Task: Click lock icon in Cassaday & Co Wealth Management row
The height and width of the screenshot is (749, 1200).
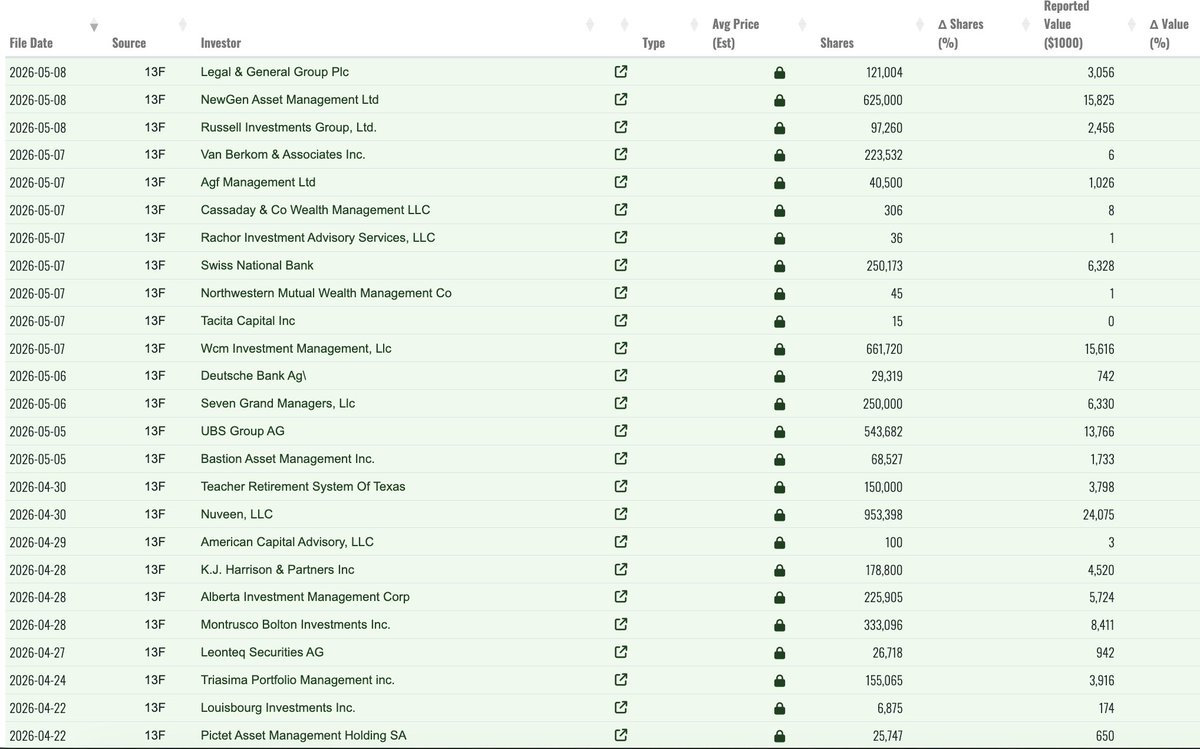Action: pyautogui.click(x=780, y=211)
